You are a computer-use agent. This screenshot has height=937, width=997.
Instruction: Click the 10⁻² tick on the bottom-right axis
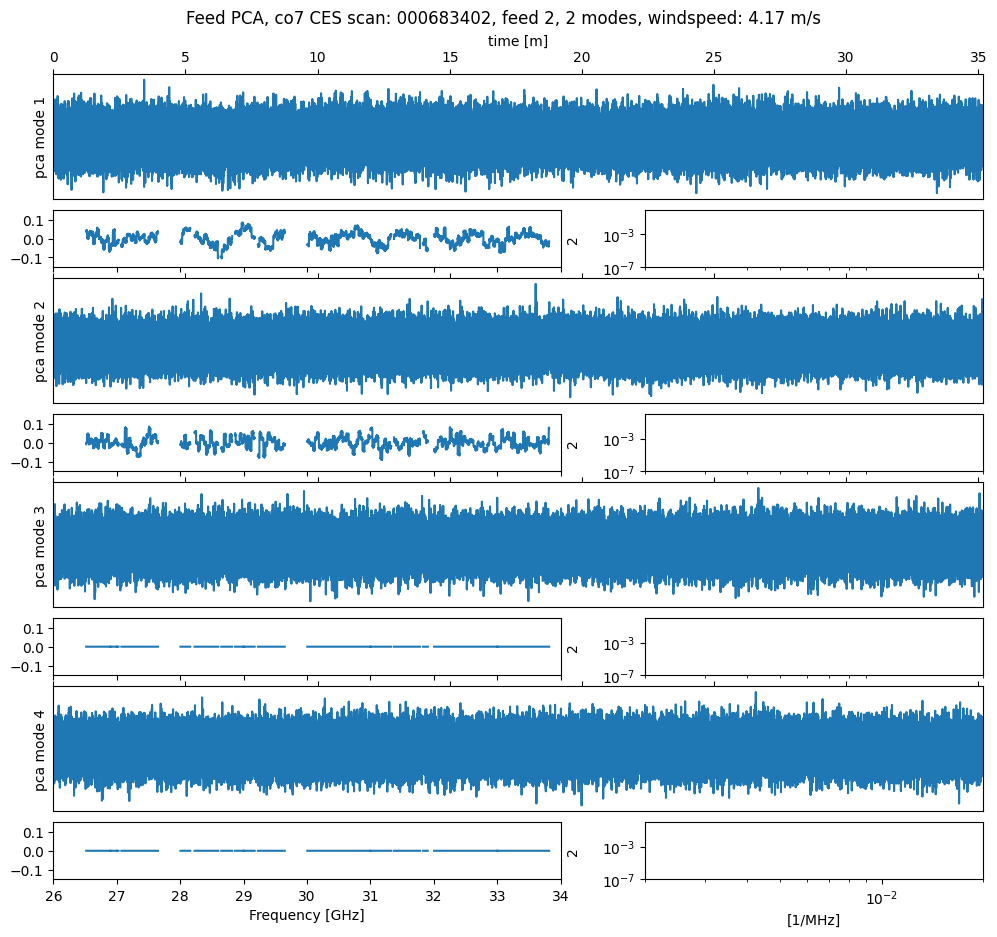pyautogui.click(x=880, y=897)
